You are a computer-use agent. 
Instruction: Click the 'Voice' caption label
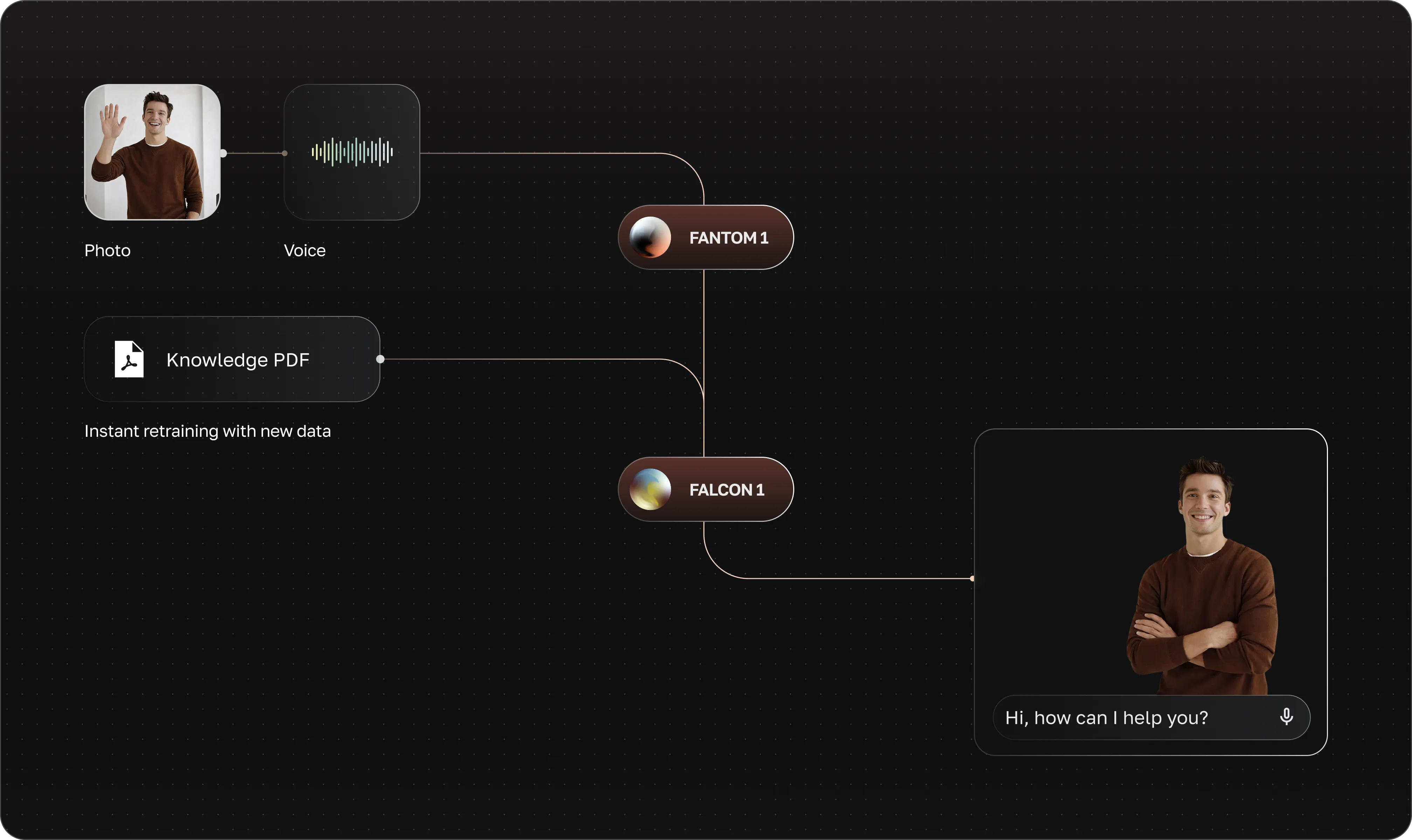[x=304, y=250]
